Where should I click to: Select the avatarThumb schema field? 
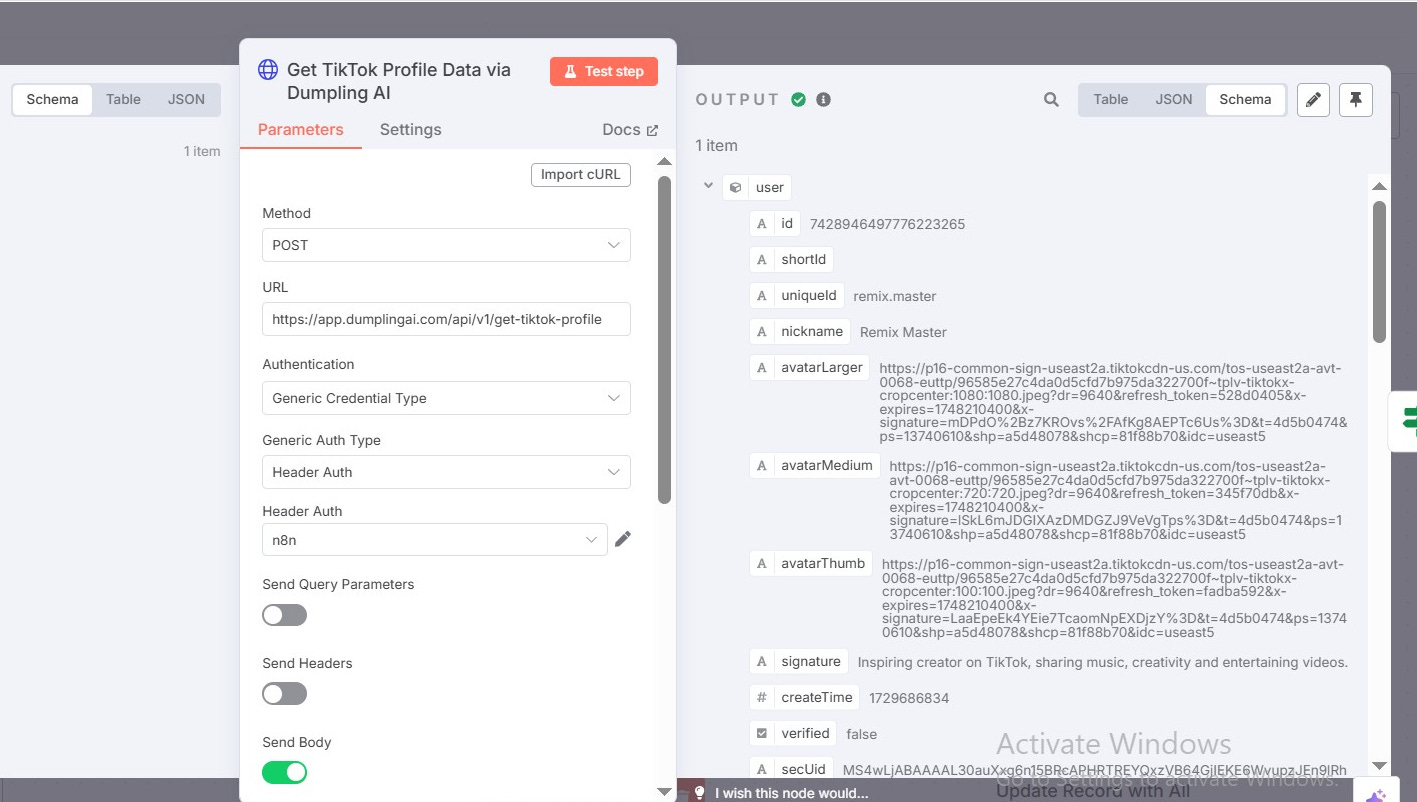click(x=811, y=563)
